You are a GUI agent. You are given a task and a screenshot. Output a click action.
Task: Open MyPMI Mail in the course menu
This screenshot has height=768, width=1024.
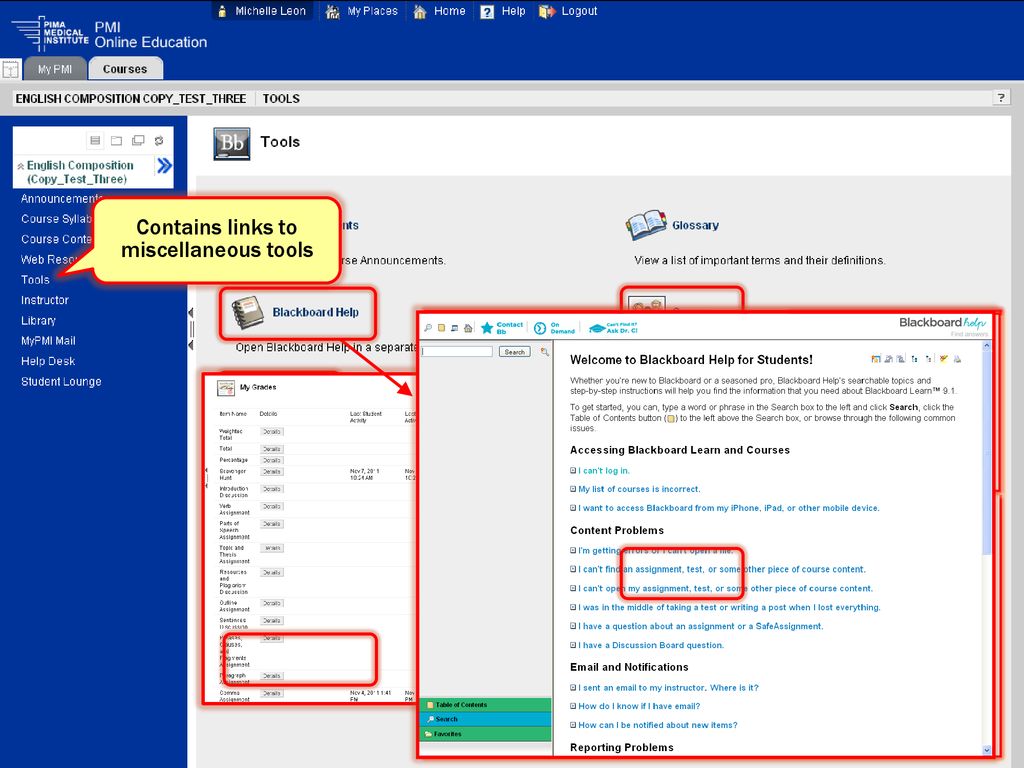click(x=48, y=341)
